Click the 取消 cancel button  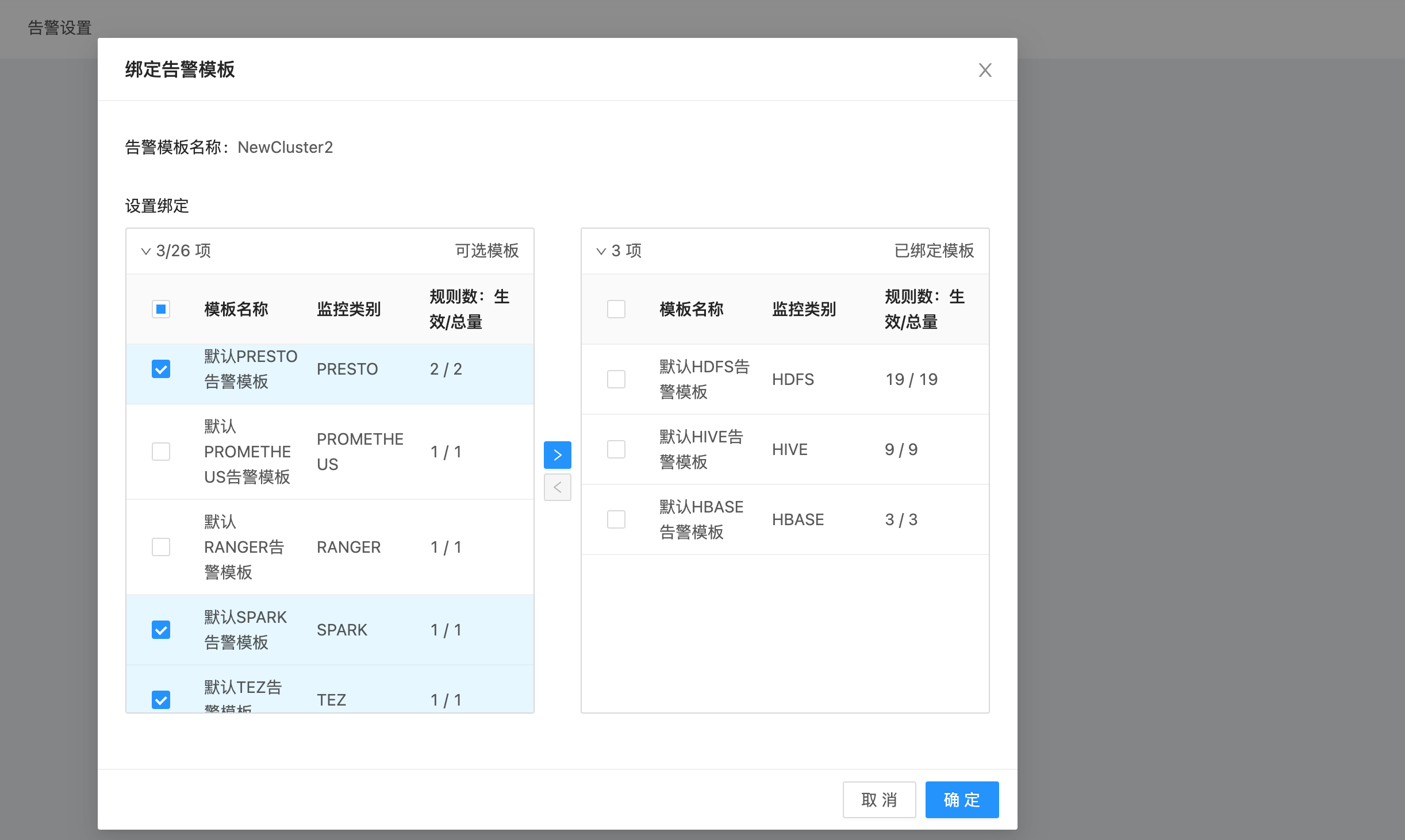pos(879,799)
